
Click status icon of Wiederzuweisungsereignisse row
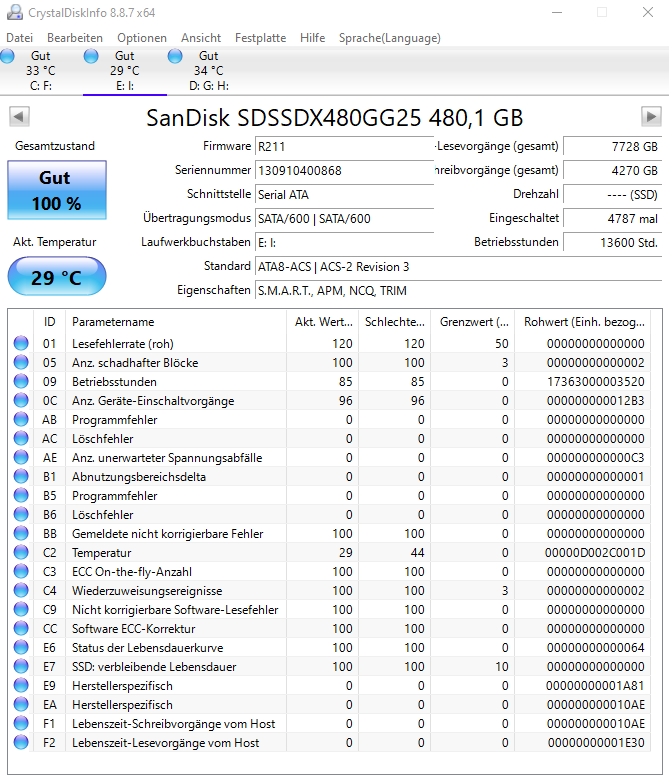[x=21, y=590]
